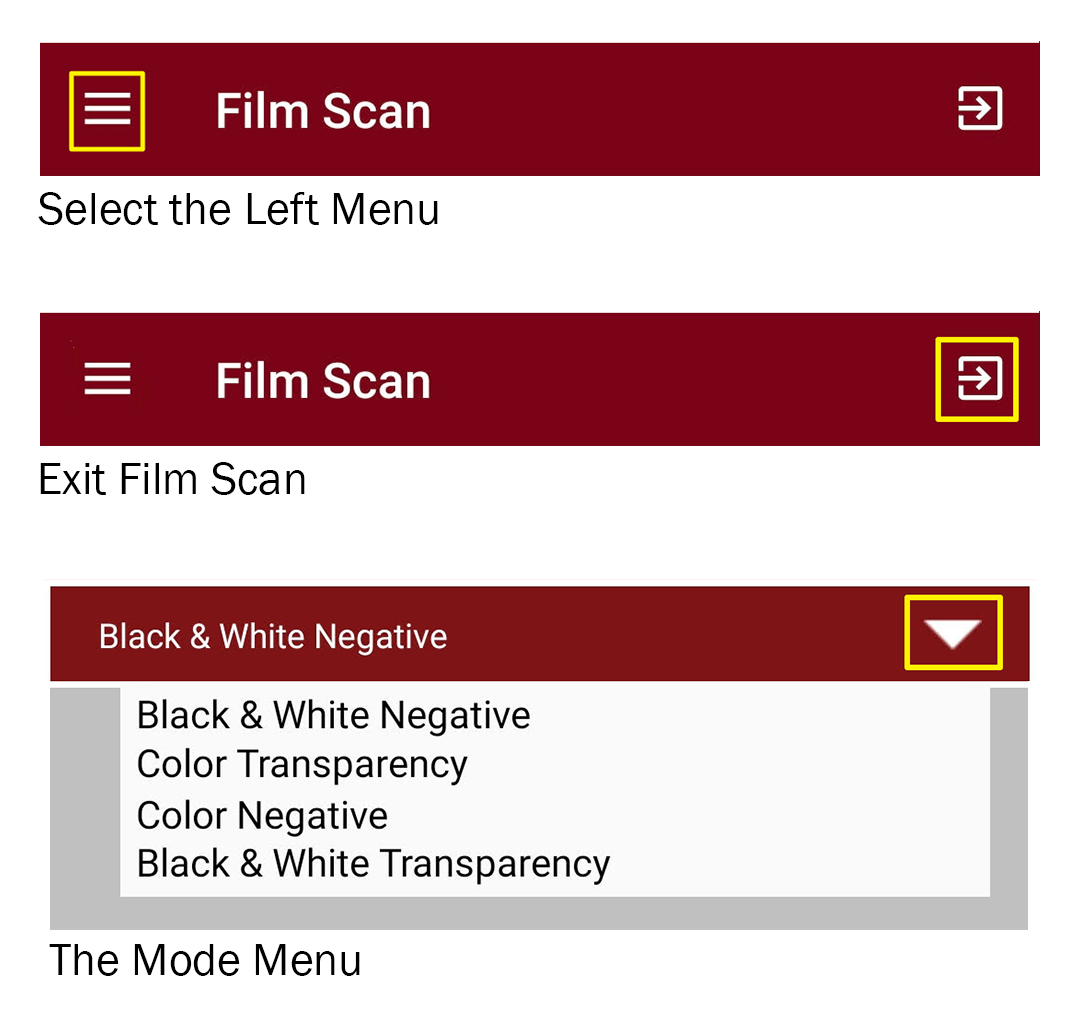This screenshot has width=1080, height=1036.
Task: Click the Film Scan title in top bar
Action: tap(323, 110)
